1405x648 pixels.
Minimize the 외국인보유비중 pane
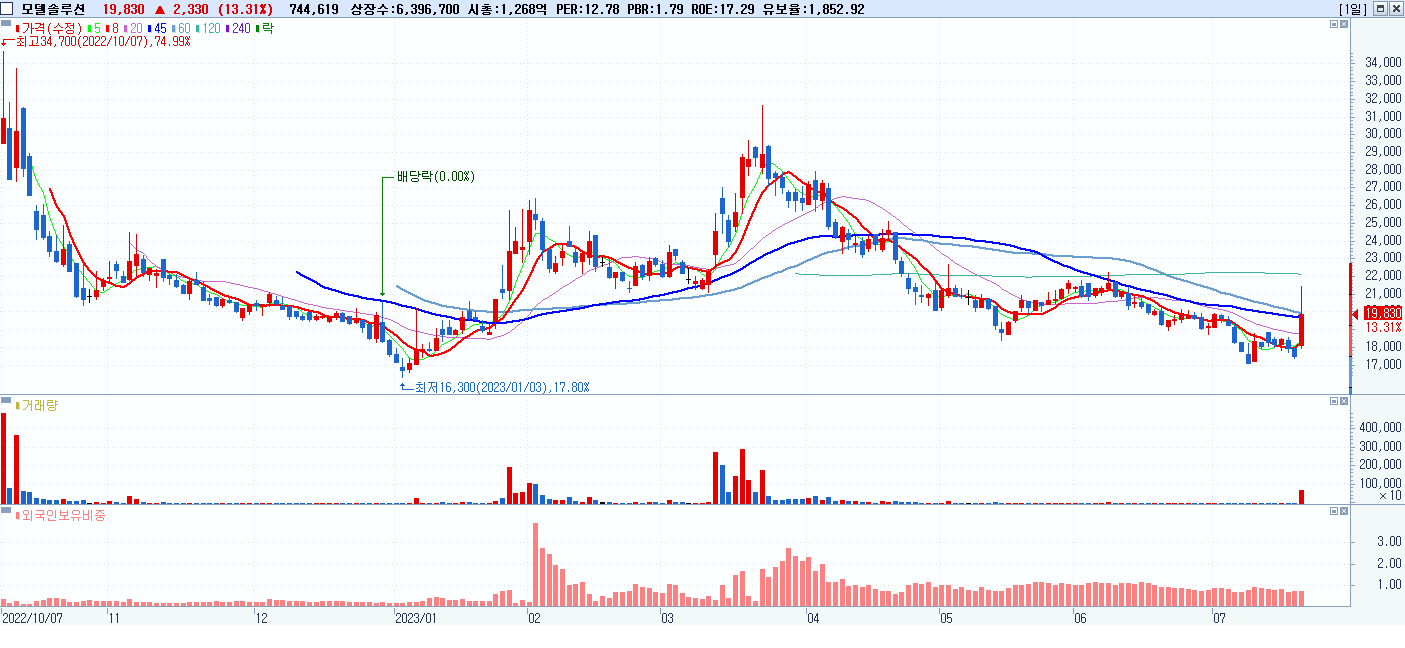click(x=1334, y=511)
